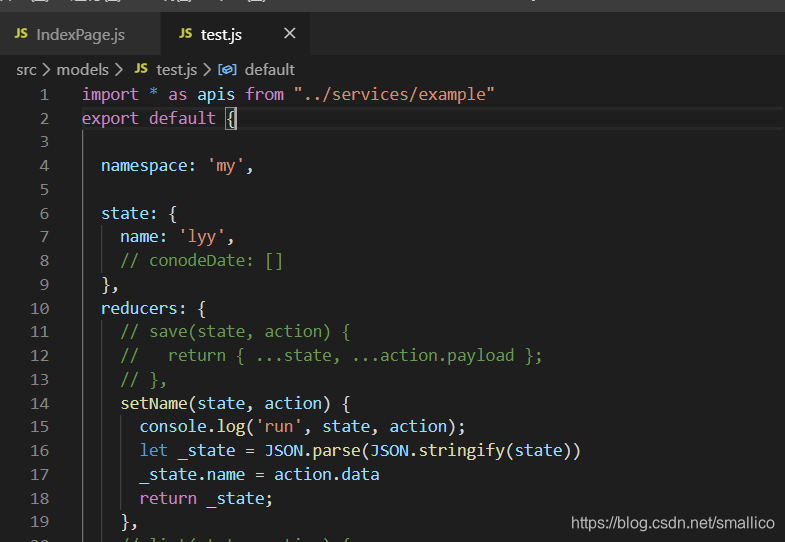Expand breadcrumb chevron after test.js
The image size is (785, 542).
(x=207, y=70)
